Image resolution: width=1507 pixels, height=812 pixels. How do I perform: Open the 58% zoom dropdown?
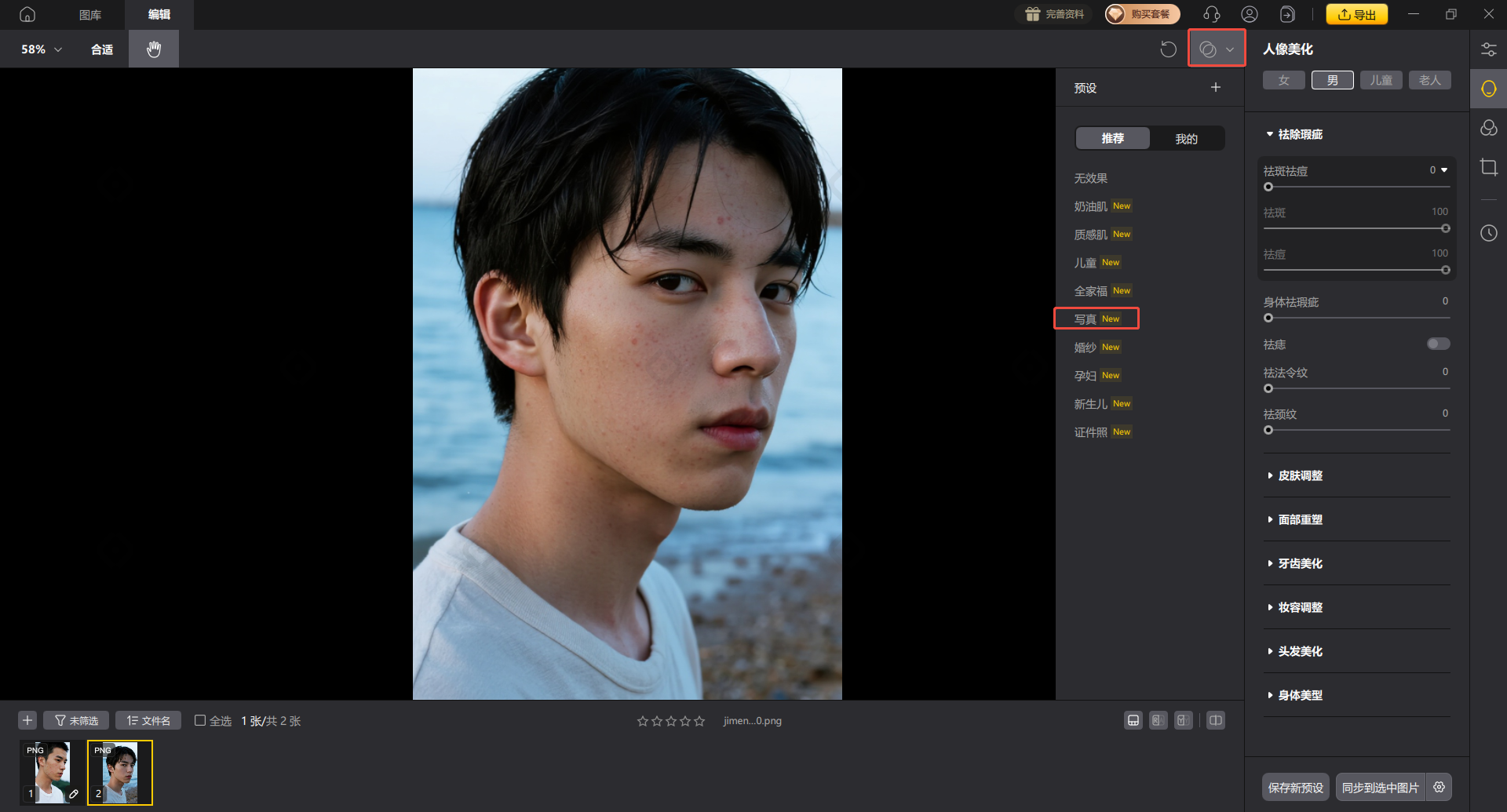42,49
